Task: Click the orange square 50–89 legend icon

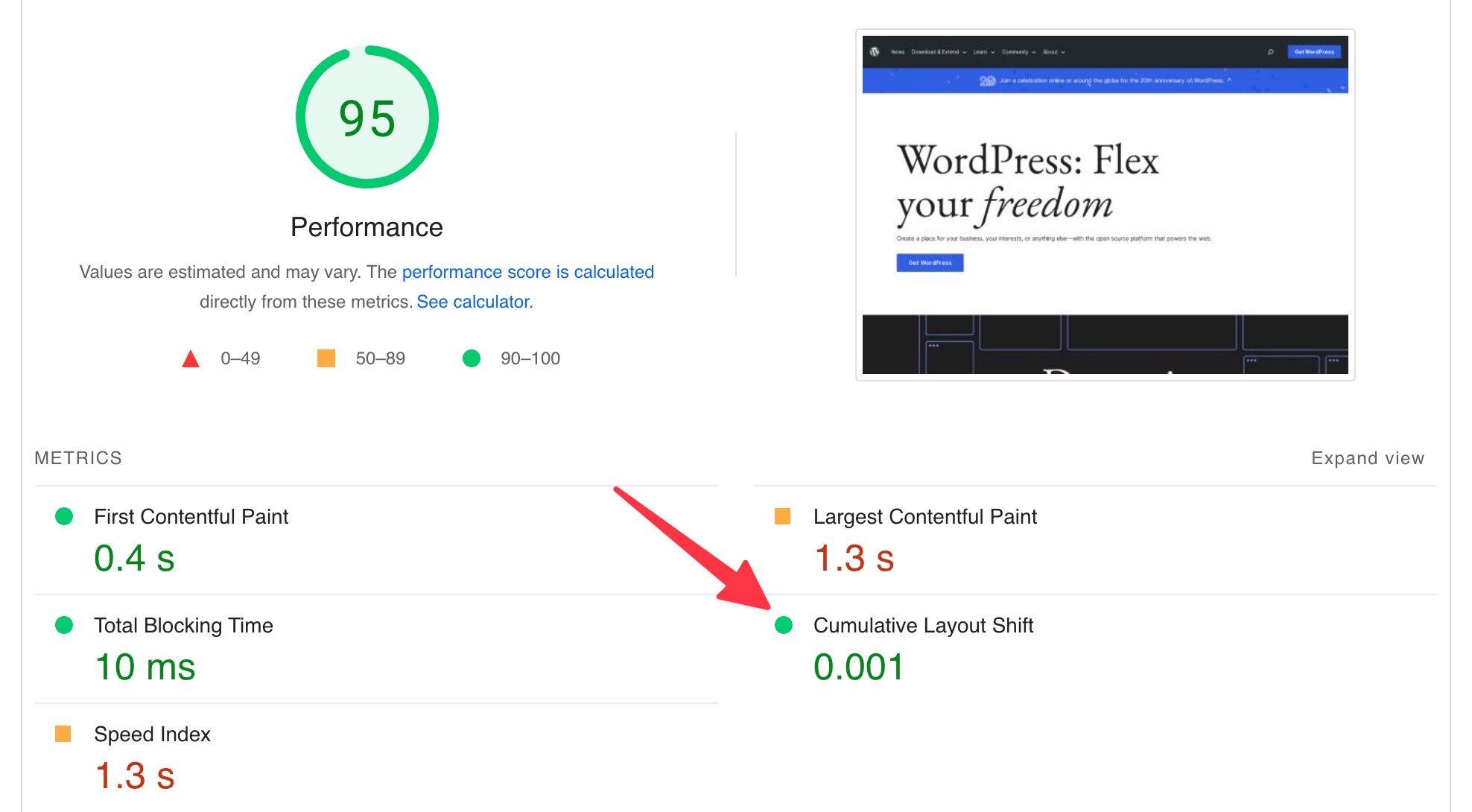Action: [x=326, y=358]
